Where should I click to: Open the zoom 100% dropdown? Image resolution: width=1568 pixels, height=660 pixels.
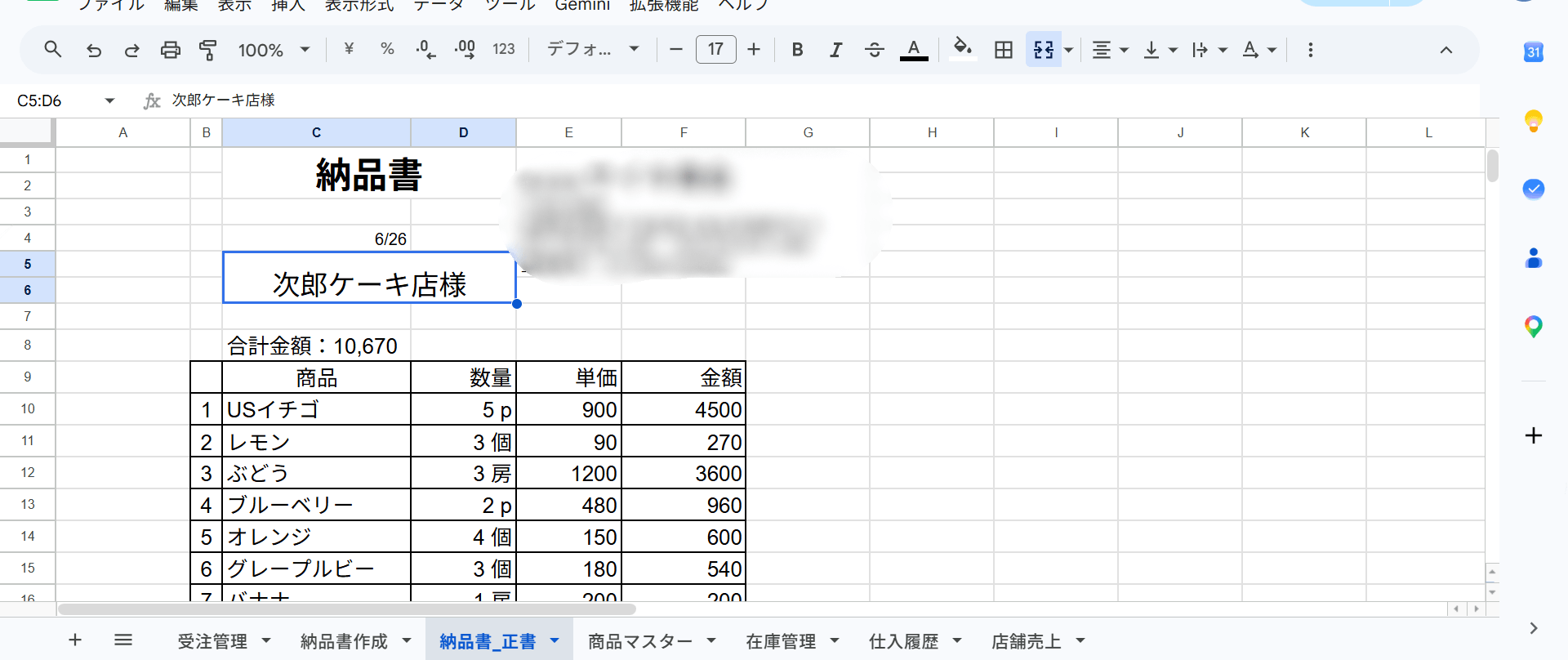click(274, 50)
